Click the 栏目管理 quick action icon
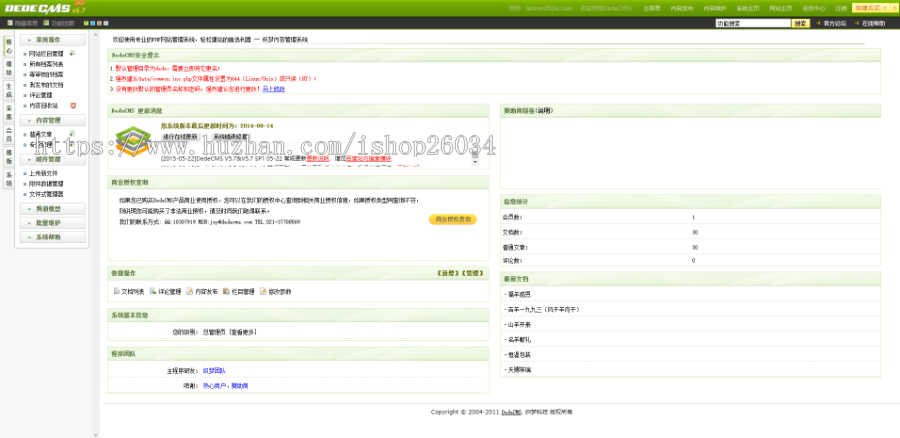Viewport: 900px width, 438px height. (226, 292)
